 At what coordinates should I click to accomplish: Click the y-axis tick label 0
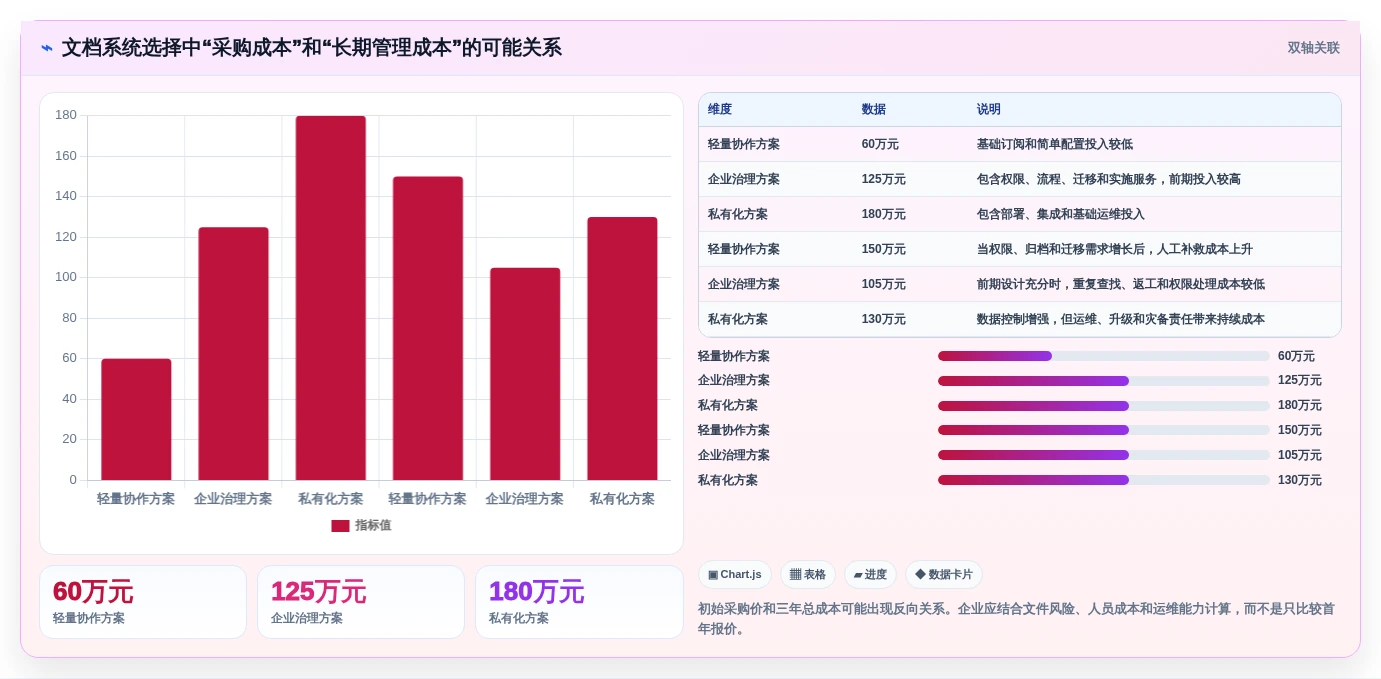[x=73, y=480]
